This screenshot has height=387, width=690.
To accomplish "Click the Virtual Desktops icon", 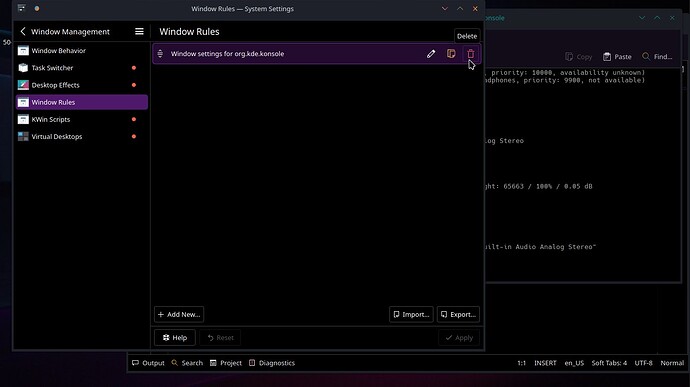I will 23,136.
